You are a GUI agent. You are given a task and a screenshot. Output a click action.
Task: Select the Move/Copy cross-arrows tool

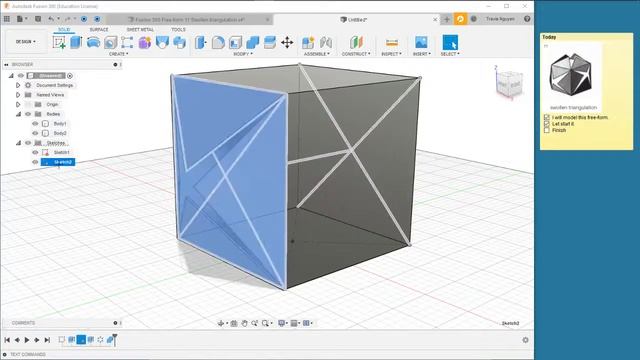(x=287, y=42)
